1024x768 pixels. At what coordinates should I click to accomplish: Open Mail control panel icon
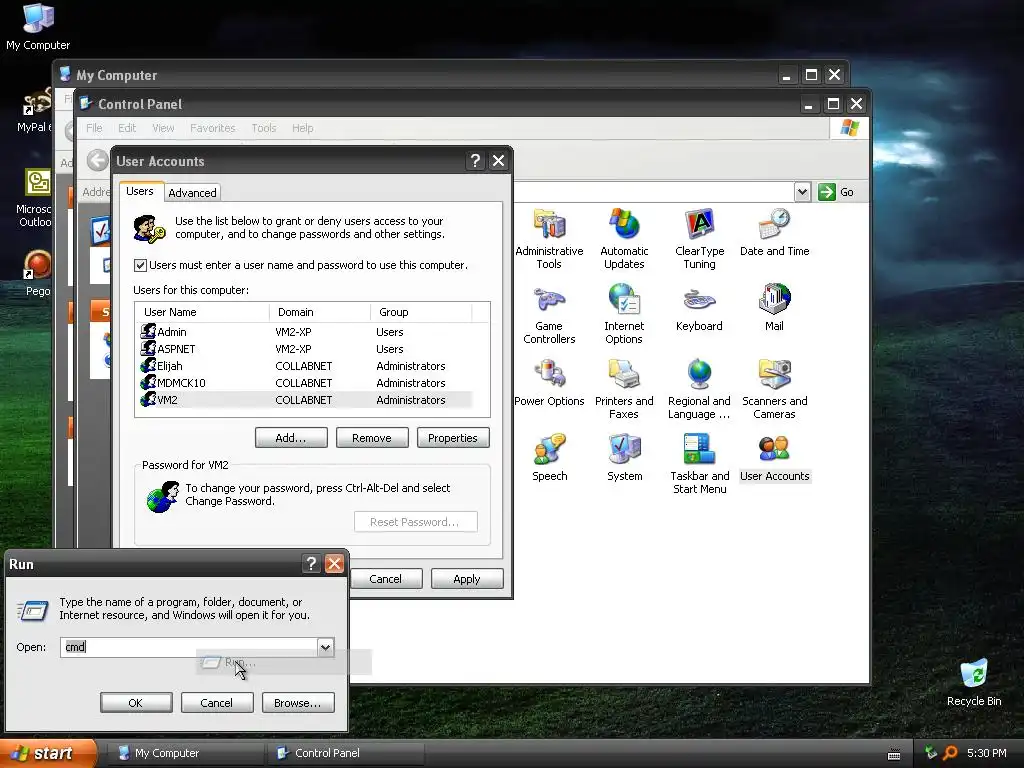(775, 307)
